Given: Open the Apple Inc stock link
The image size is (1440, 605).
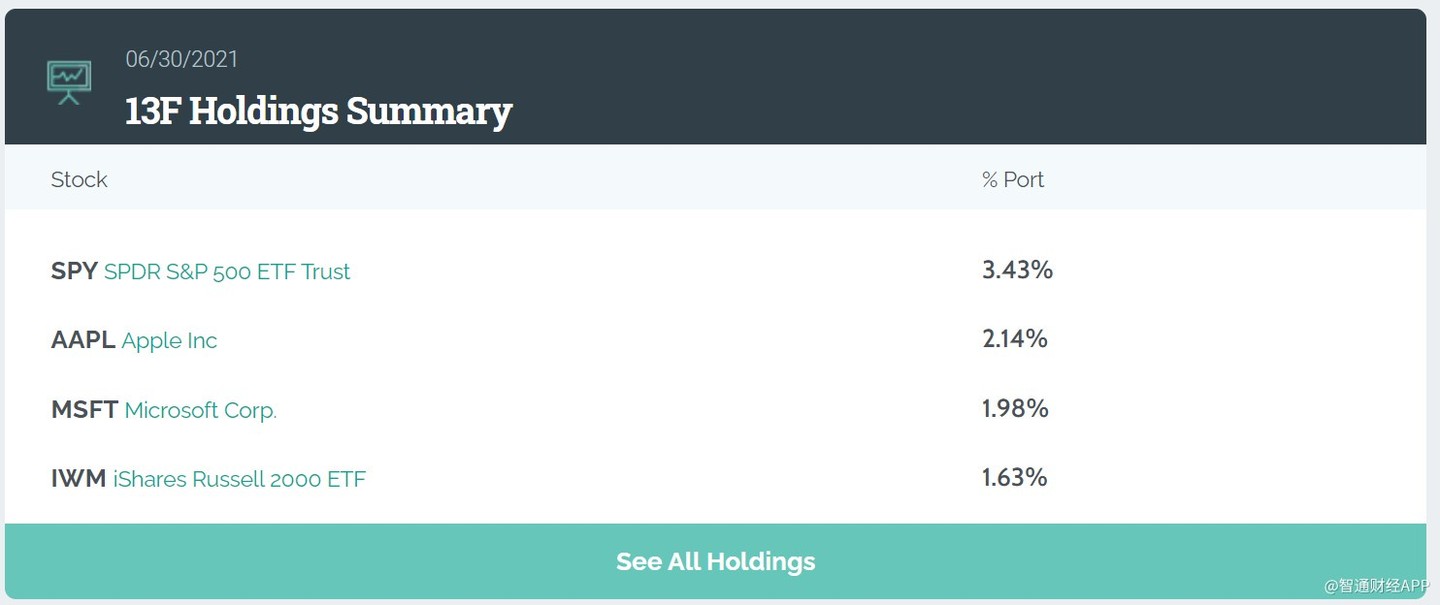Looking at the screenshot, I should 169,341.
